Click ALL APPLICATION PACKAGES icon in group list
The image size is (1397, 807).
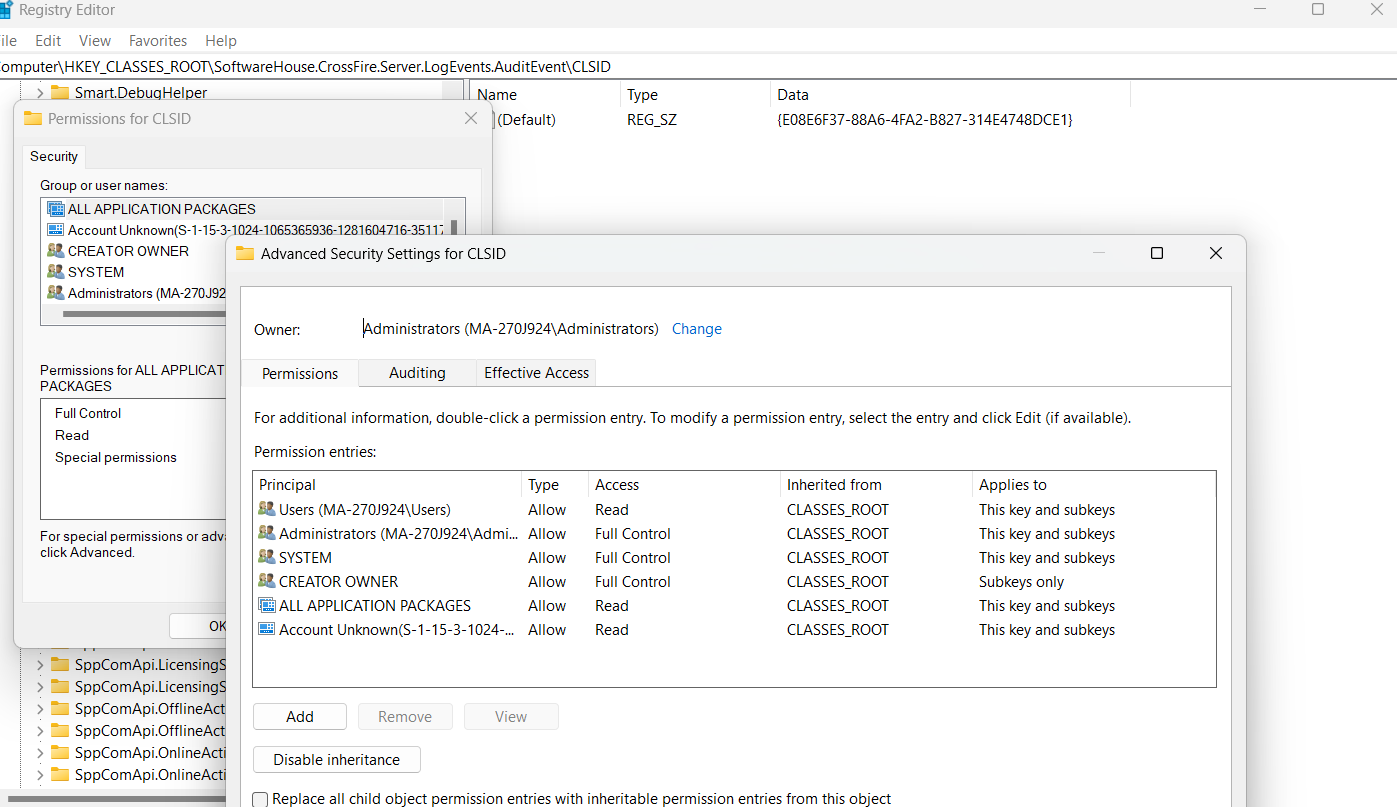click(x=55, y=209)
